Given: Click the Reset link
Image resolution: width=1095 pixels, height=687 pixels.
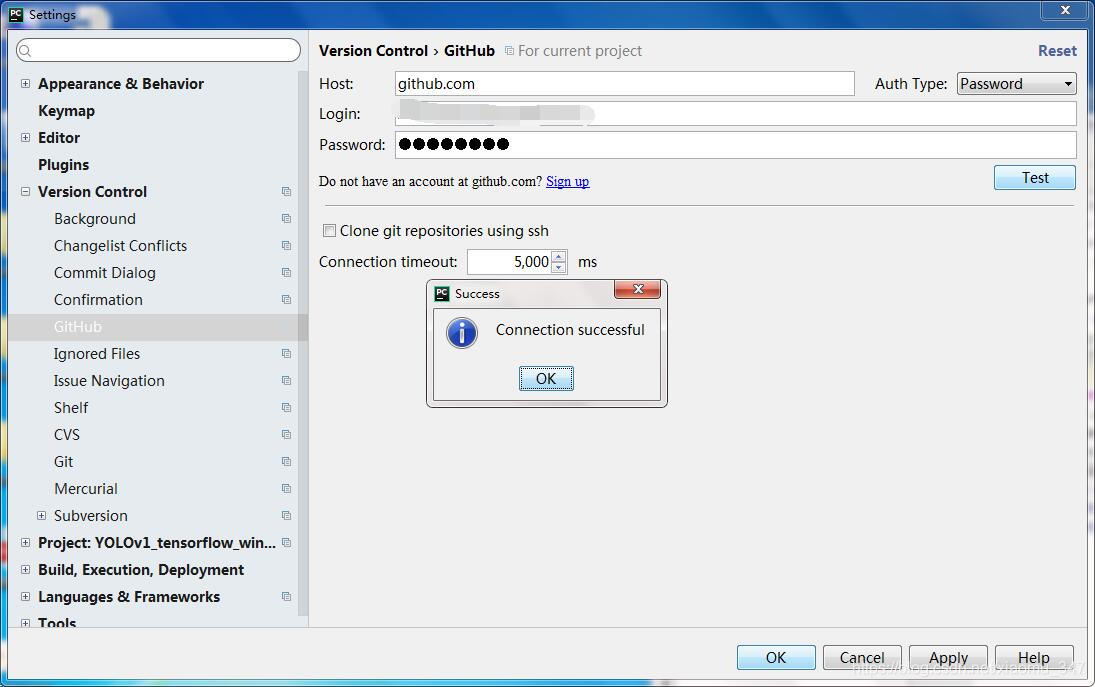Looking at the screenshot, I should click(1057, 51).
